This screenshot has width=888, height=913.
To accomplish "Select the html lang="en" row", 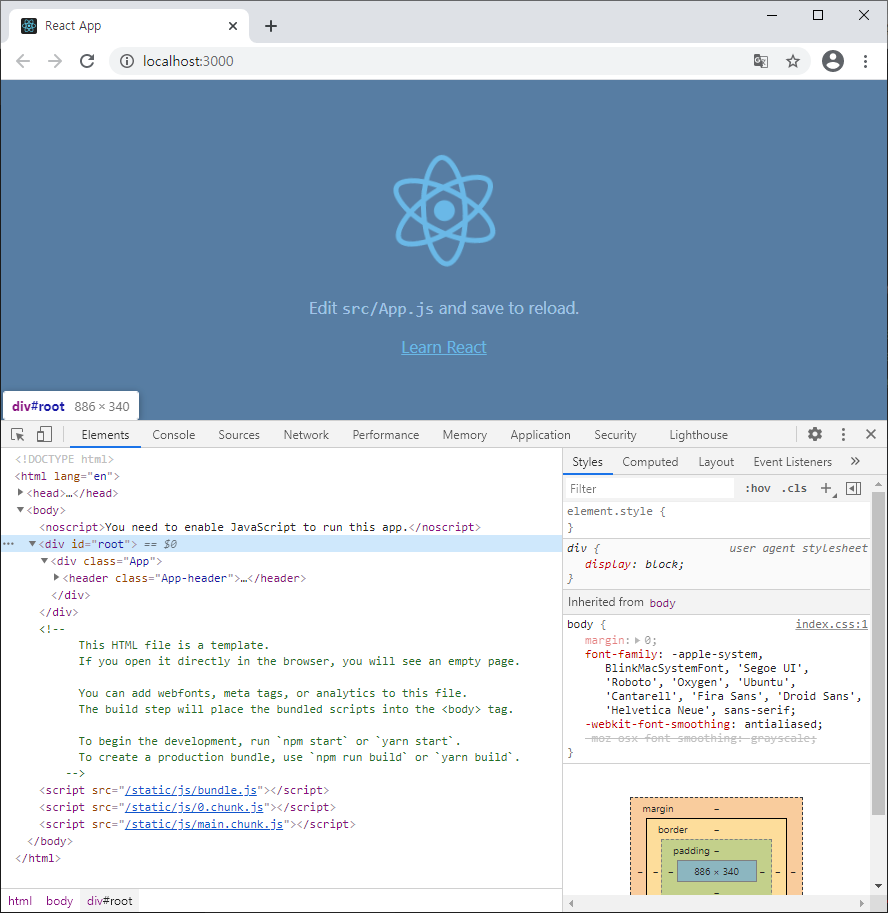I will pyautogui.click(x=67, y=476).
